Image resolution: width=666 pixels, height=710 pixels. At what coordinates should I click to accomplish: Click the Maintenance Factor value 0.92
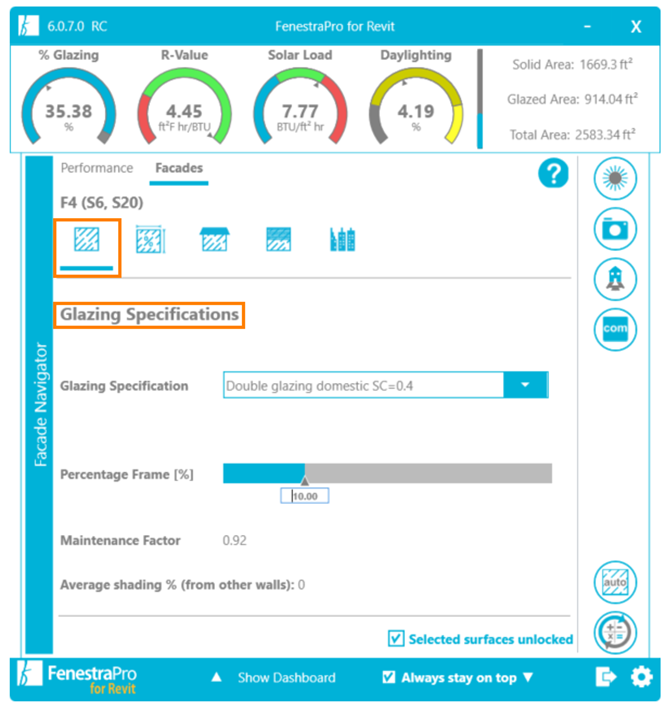tap(235, 540)
